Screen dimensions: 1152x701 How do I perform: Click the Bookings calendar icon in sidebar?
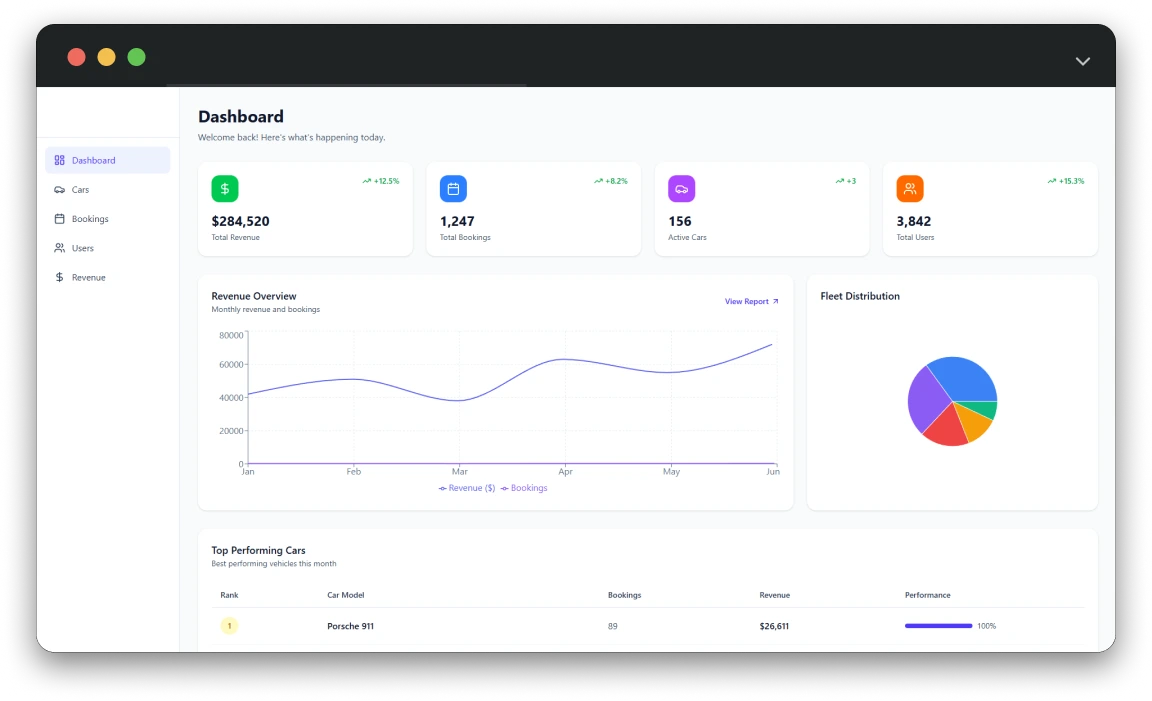(x=60, y=219)
